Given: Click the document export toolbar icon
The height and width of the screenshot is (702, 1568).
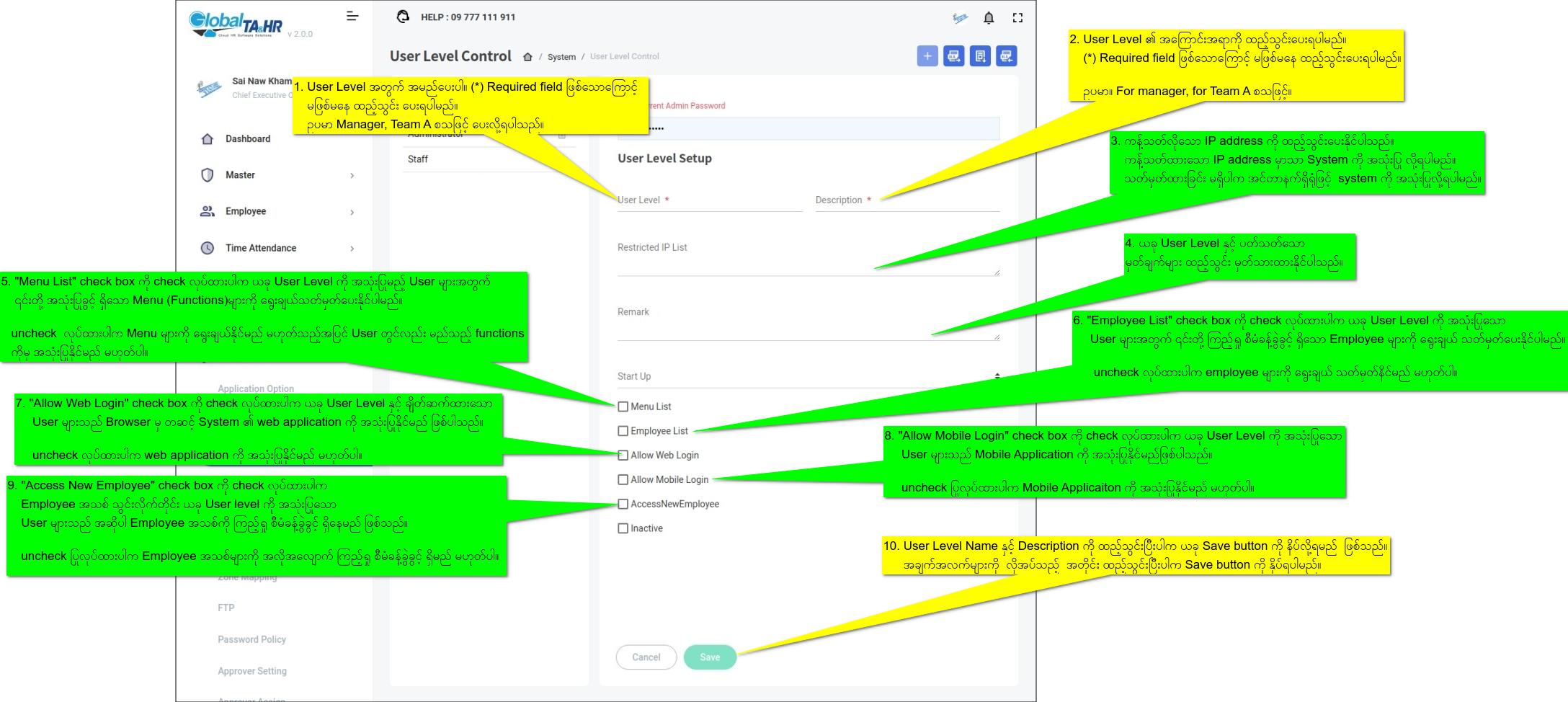Looking at the screenshot, I should coord(980,56).
